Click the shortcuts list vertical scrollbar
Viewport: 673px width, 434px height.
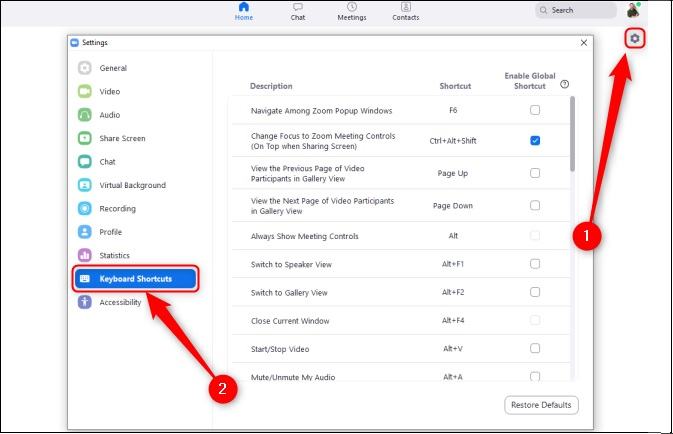pyautogui.click(x=573, y=134)
